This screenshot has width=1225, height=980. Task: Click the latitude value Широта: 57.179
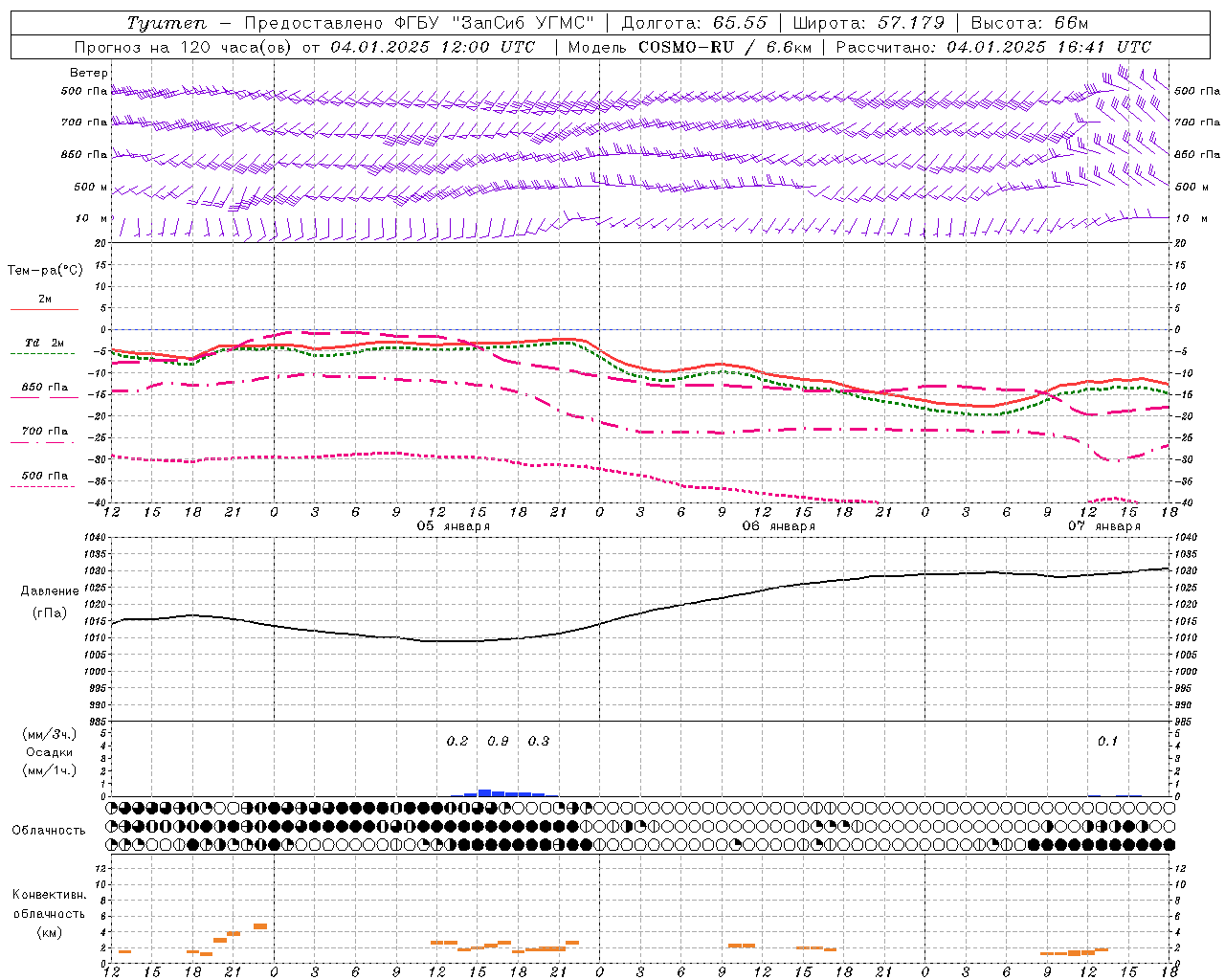(x=869, y=23)
